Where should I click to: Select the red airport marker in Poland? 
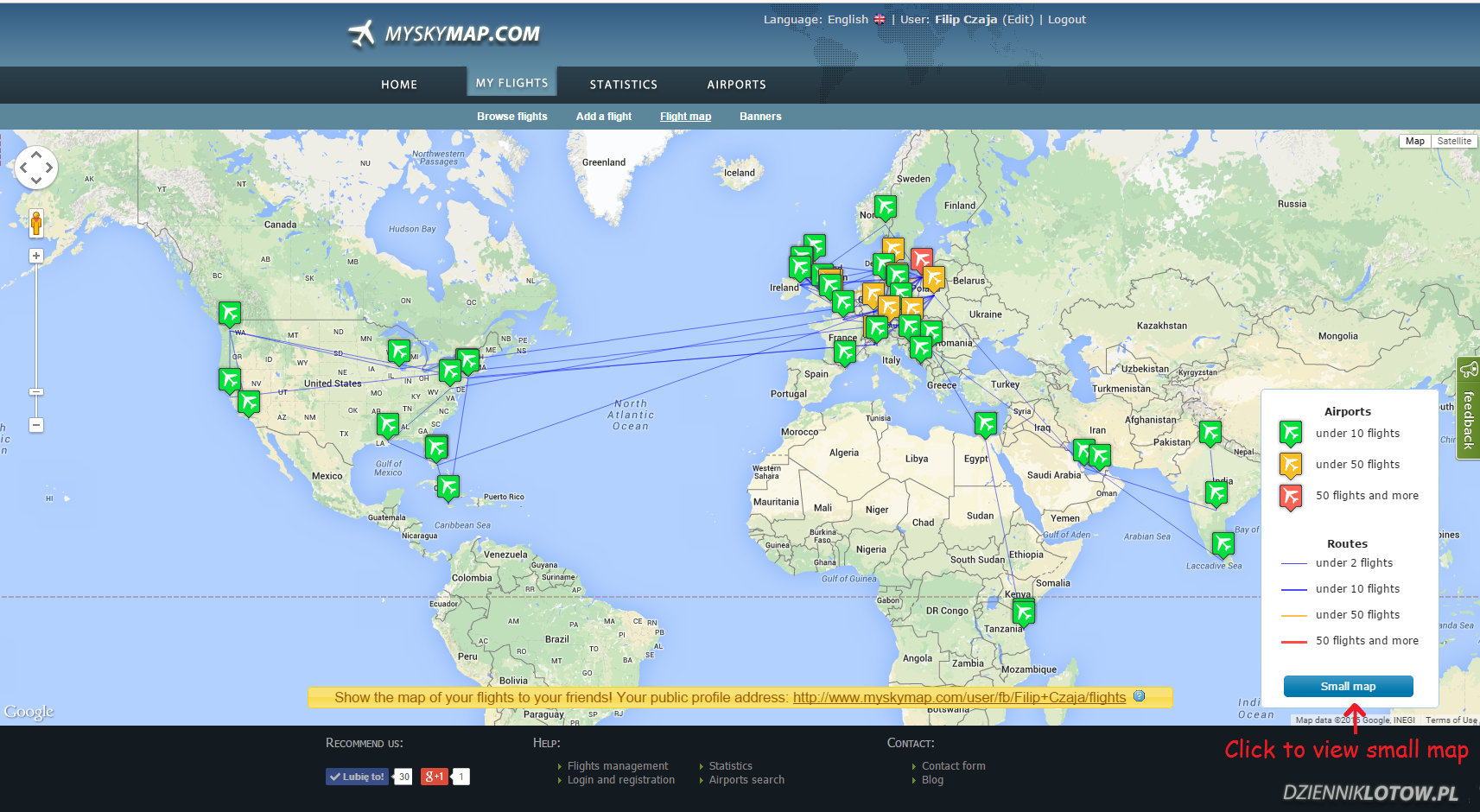tap(922, 259)
